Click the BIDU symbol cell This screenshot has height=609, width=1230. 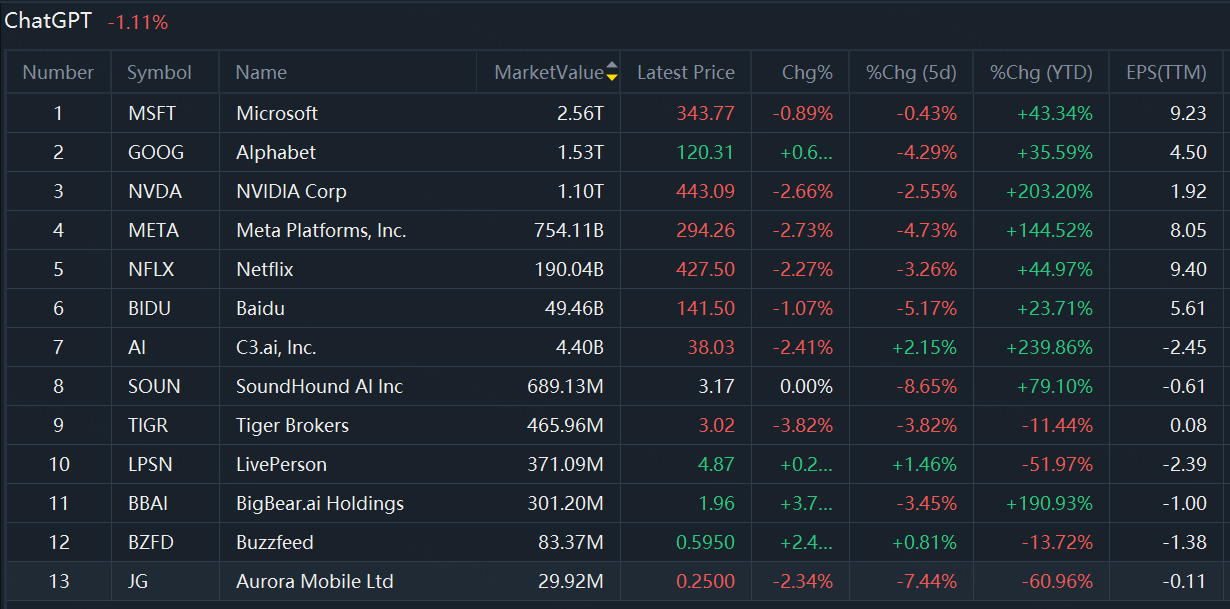[x=150, y=308]
